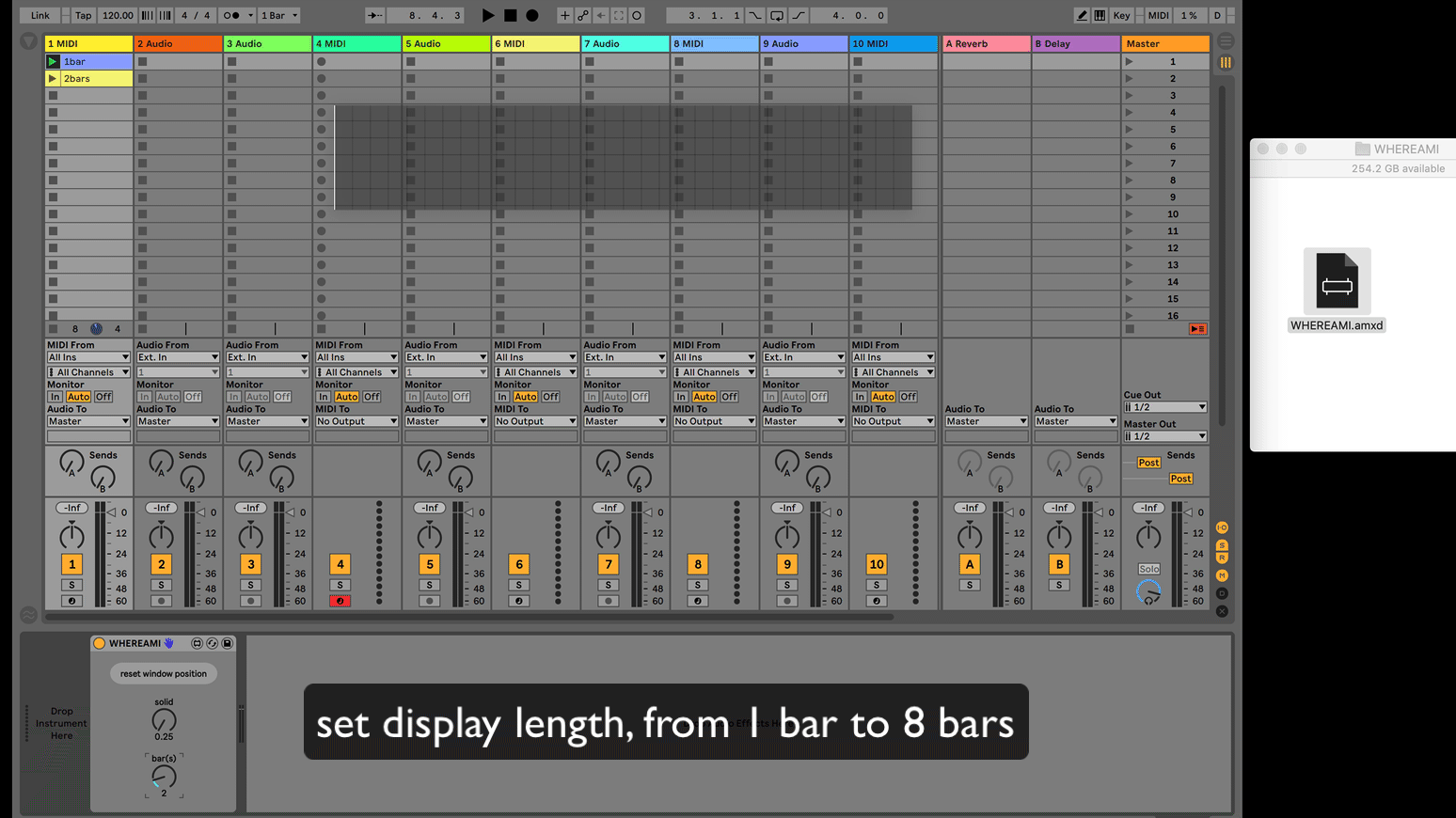Image resolution: width=1456 pixels, height=818 pixels.
Task: Start playback with the transport Play button
Action: 488,15
